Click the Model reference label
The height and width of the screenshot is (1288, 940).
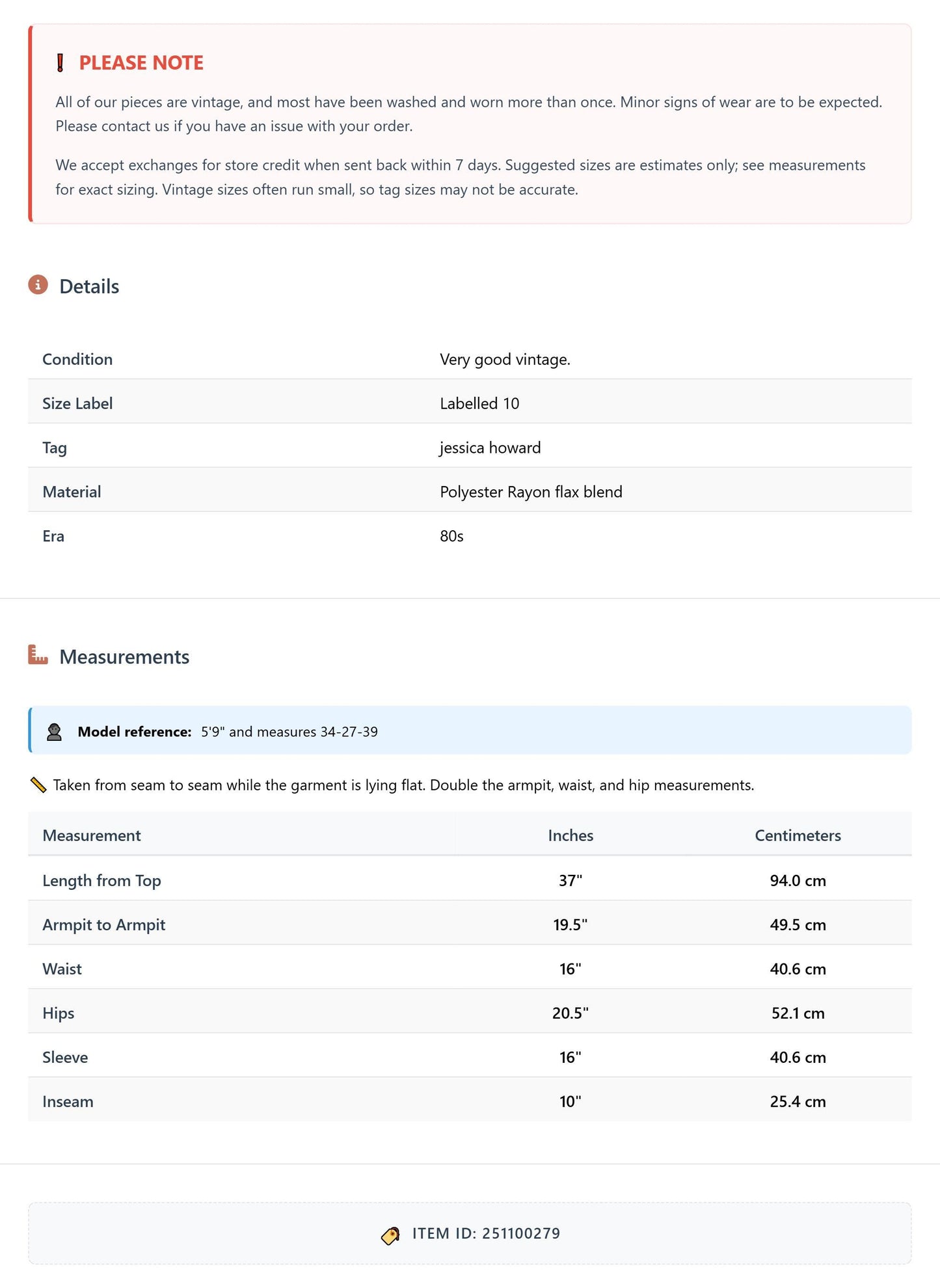pyautogui.click(x=135, y=732)
